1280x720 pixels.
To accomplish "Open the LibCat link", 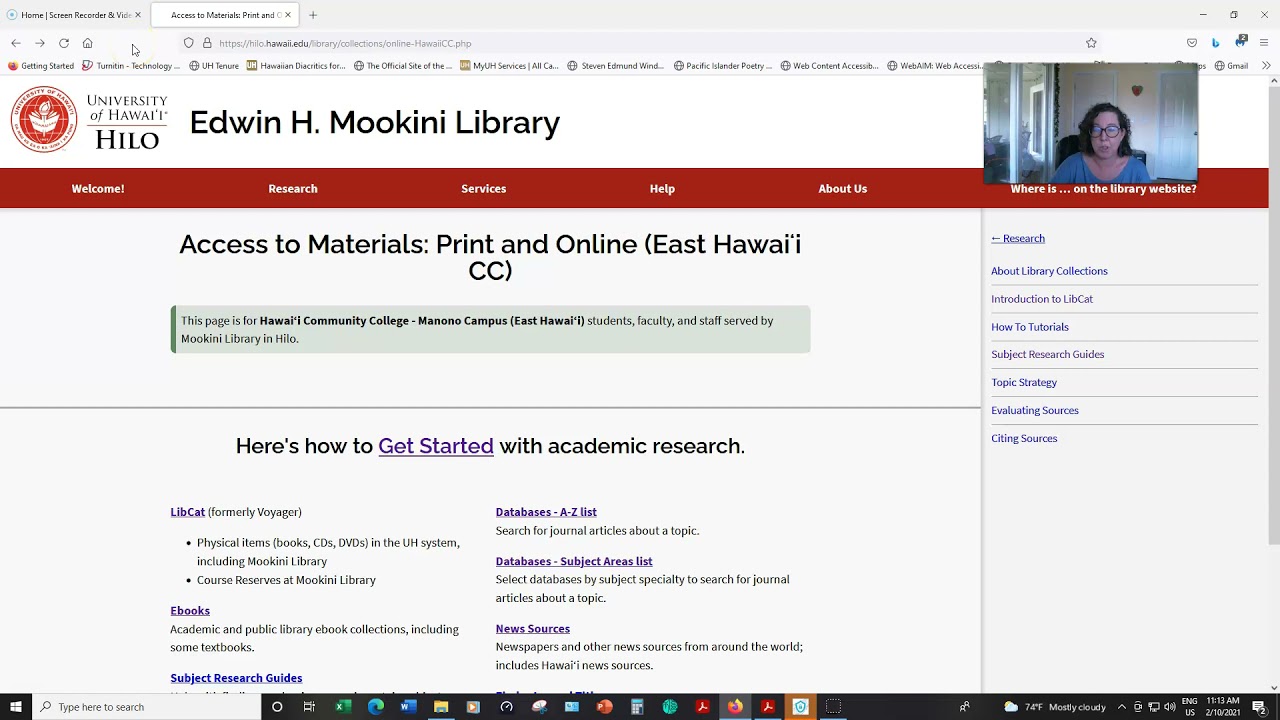I will pos(187,512).
